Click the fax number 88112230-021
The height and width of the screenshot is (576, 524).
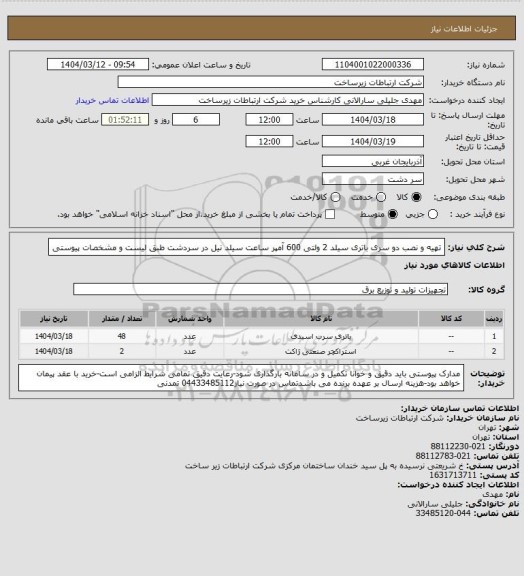click(x=458, y=446)
